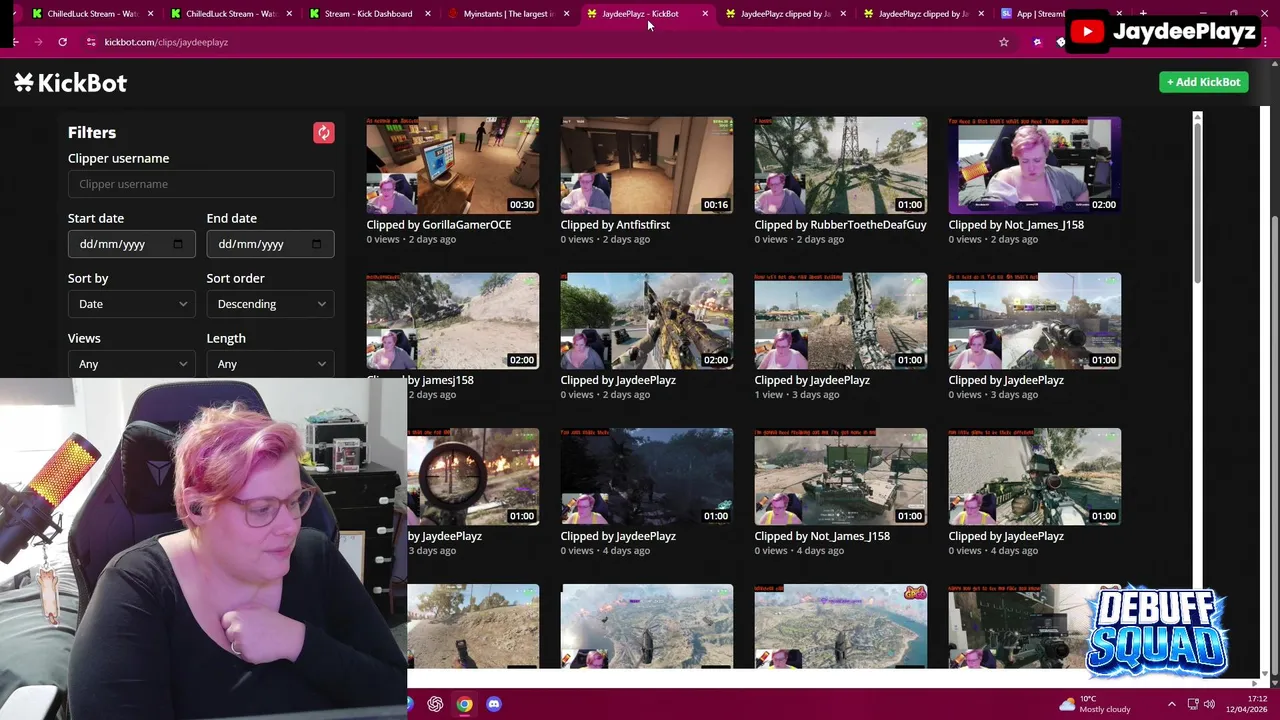Viewport: 1280px width, 720px height.
Task: Reset filters with the red refresh icon
Action: [x=323, y=133]
